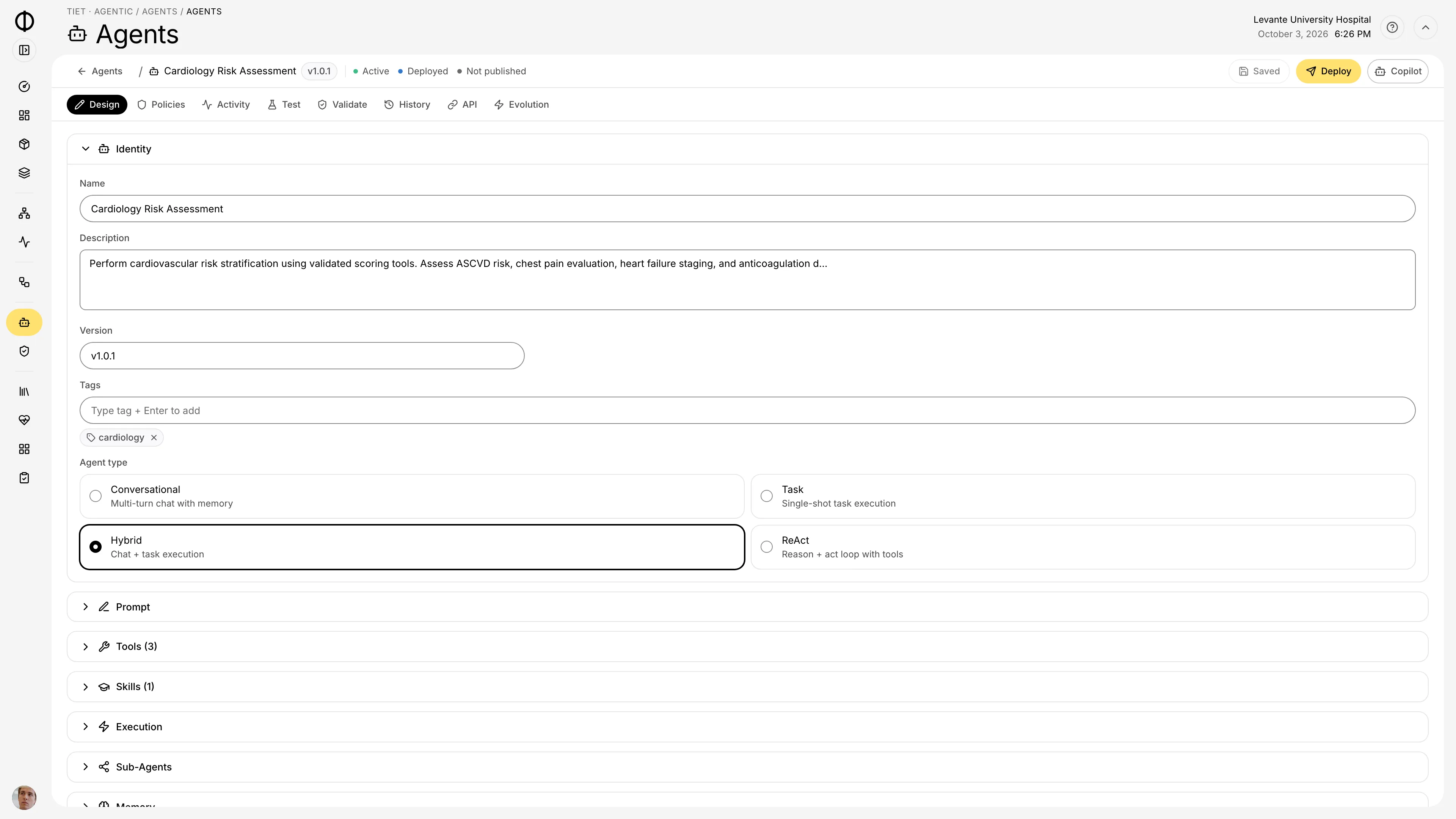
Task: Open the Copilot button
Action: point(1398,71)
